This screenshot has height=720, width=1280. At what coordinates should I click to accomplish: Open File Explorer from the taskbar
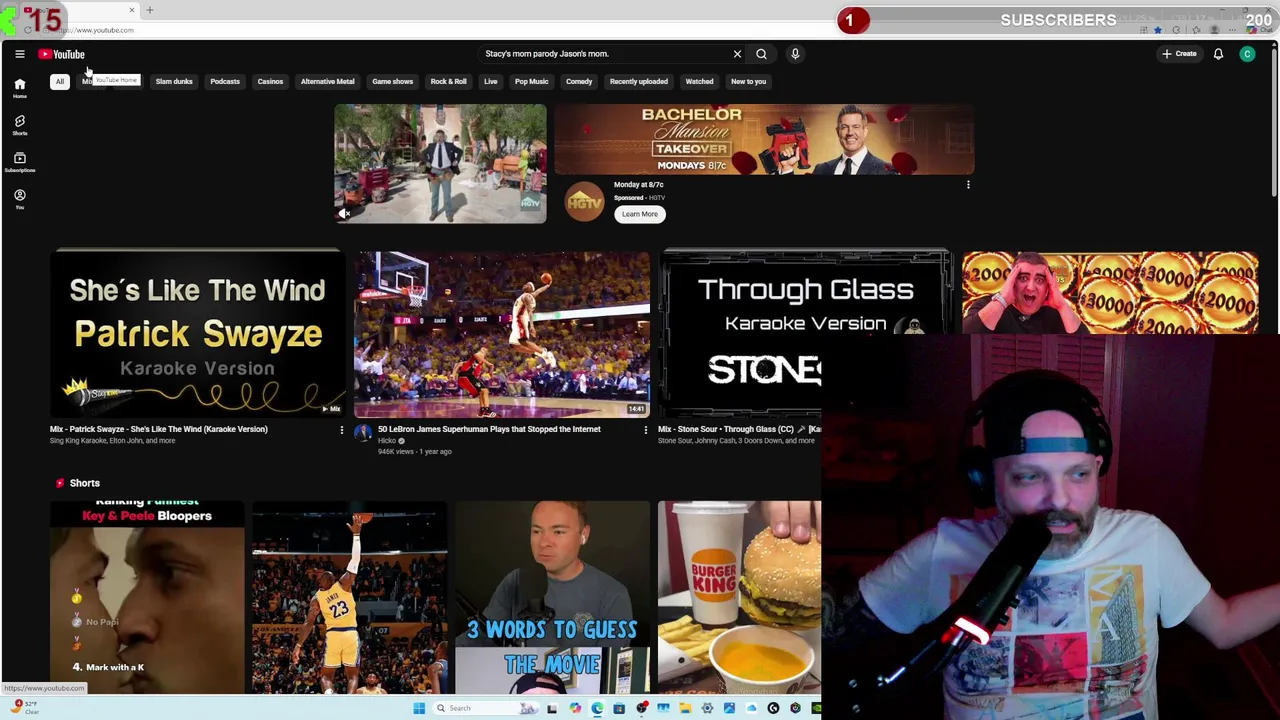pos(685,708)
